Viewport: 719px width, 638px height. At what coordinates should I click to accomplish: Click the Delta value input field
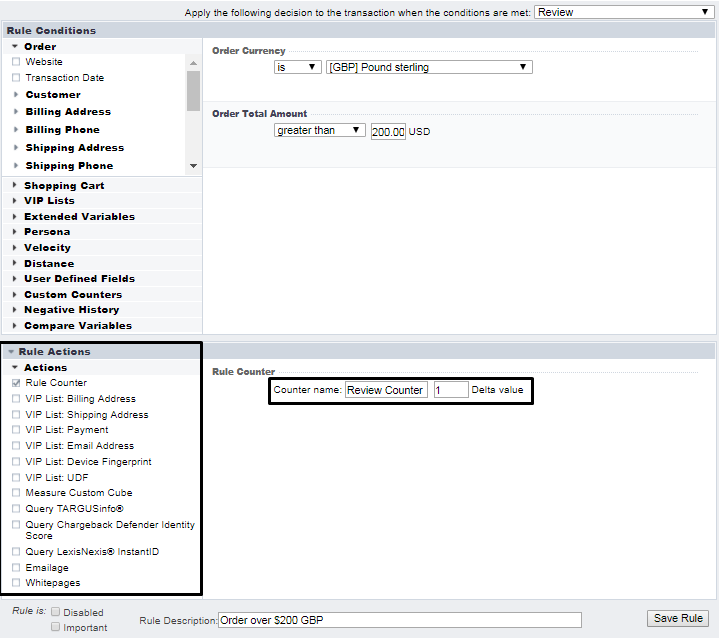click(451, 390)
